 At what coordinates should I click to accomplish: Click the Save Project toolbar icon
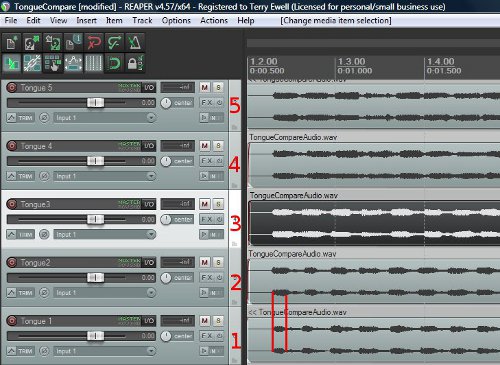tap(53, 42)
